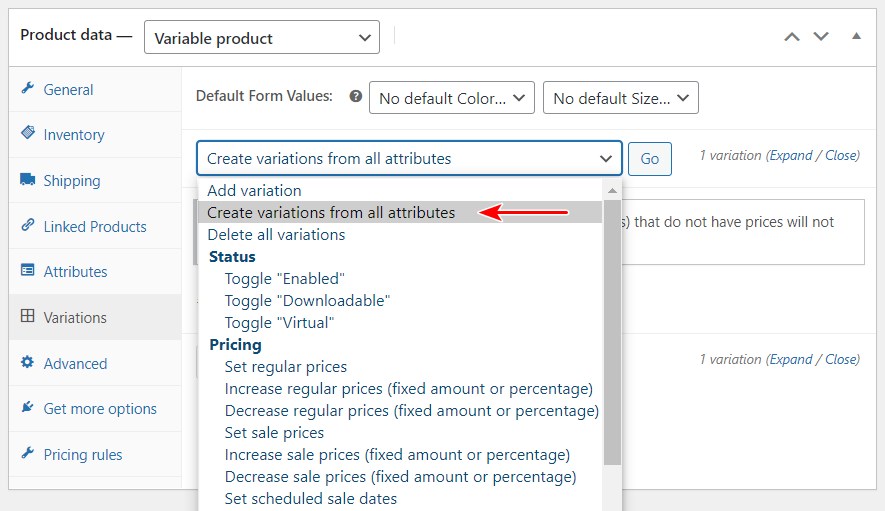The width and height of the screenshot is (885, 511).
Task: Select Delete all variations option
Action: [x=400, y=234]
